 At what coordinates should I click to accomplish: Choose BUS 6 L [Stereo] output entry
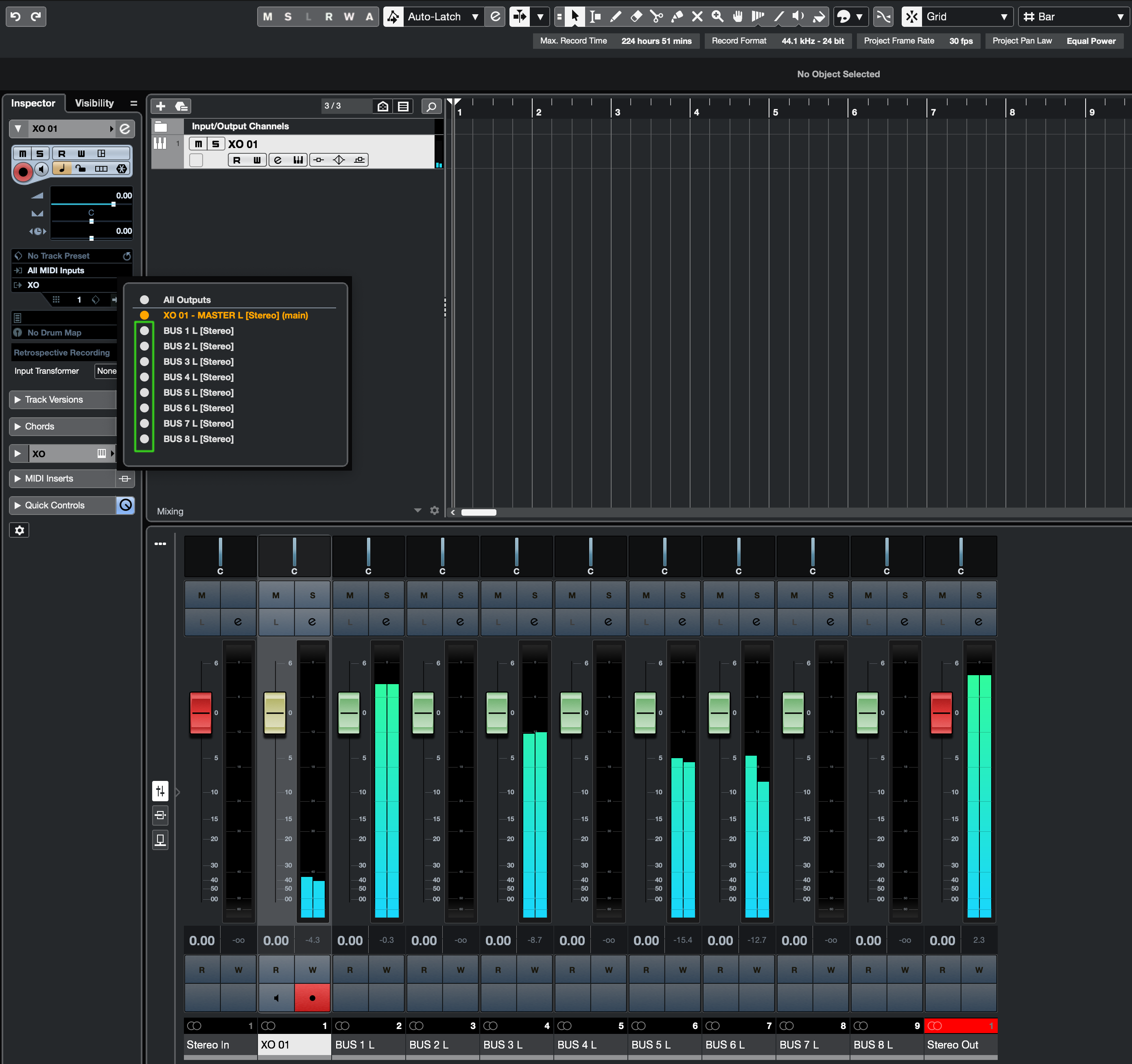coord(198,408)
